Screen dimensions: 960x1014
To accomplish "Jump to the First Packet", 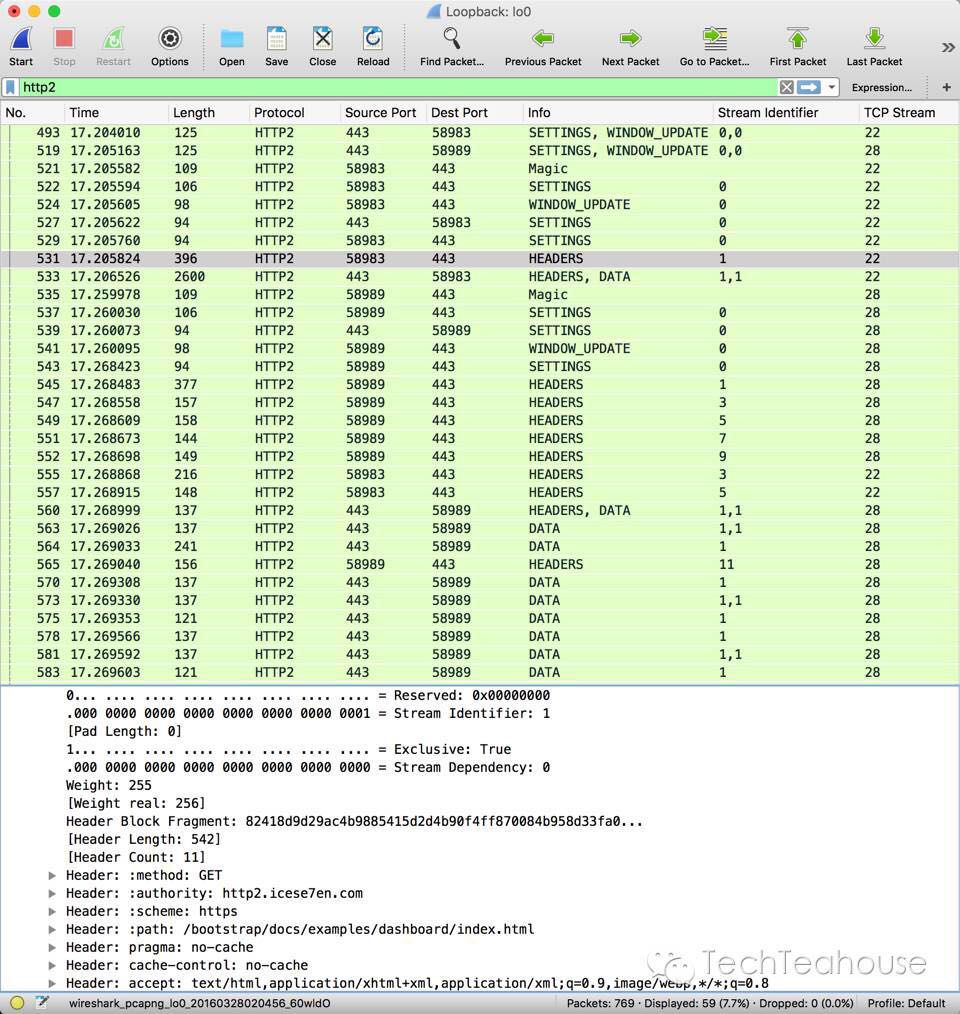I will click(798, 40).
